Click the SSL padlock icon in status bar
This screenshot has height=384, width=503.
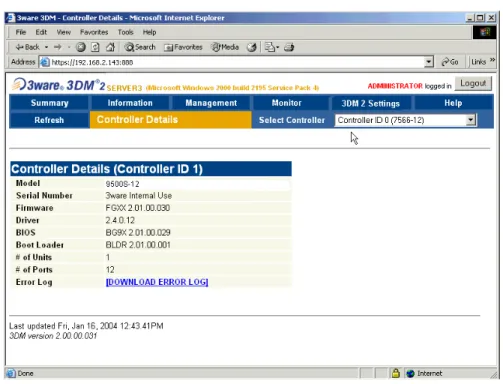pyautogui.click(x=395, y=373)
